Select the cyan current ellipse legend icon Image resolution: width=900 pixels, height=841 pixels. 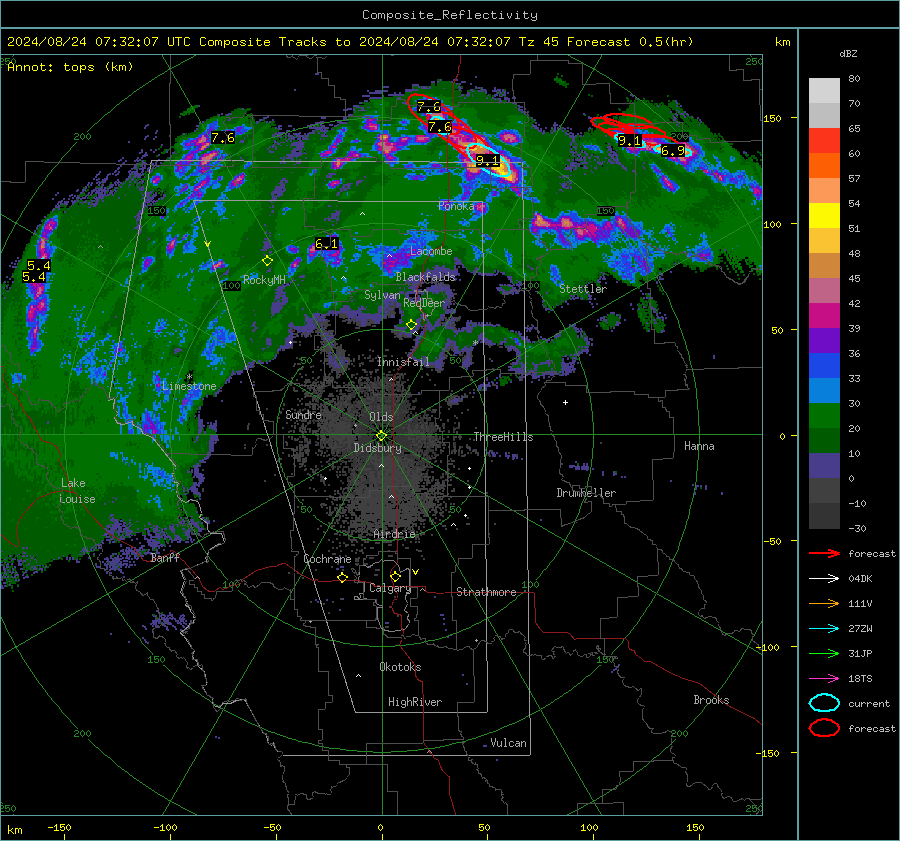824,703
